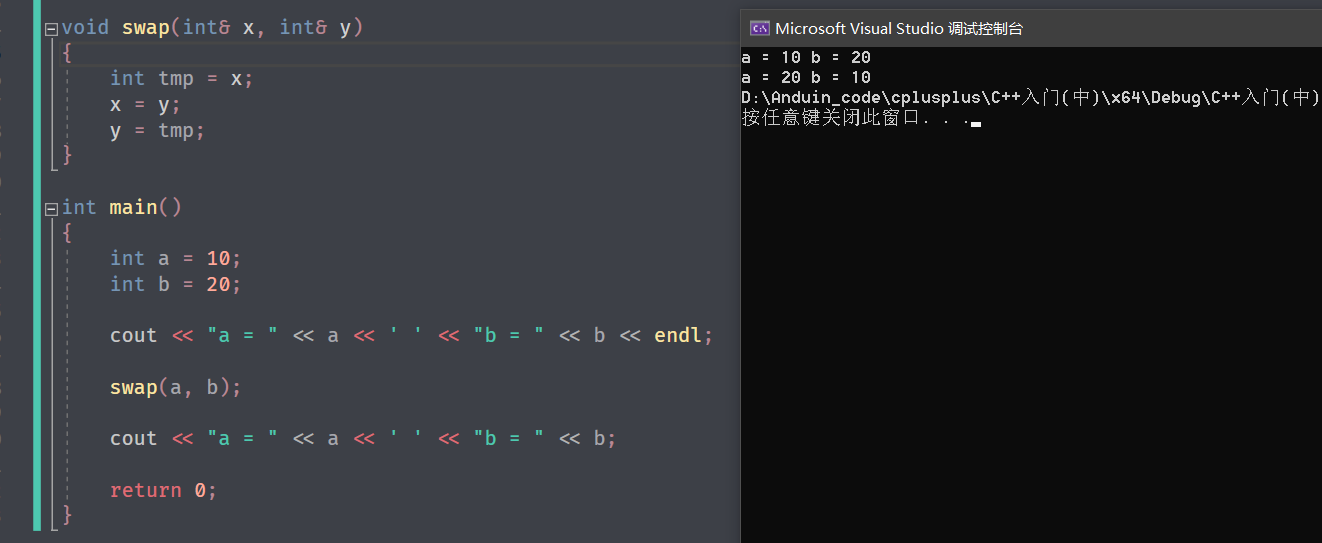The height and width of the screenshot is (543, 1322).
Task: Collapse the main function fold marker
Action: [x=52, y=208]
